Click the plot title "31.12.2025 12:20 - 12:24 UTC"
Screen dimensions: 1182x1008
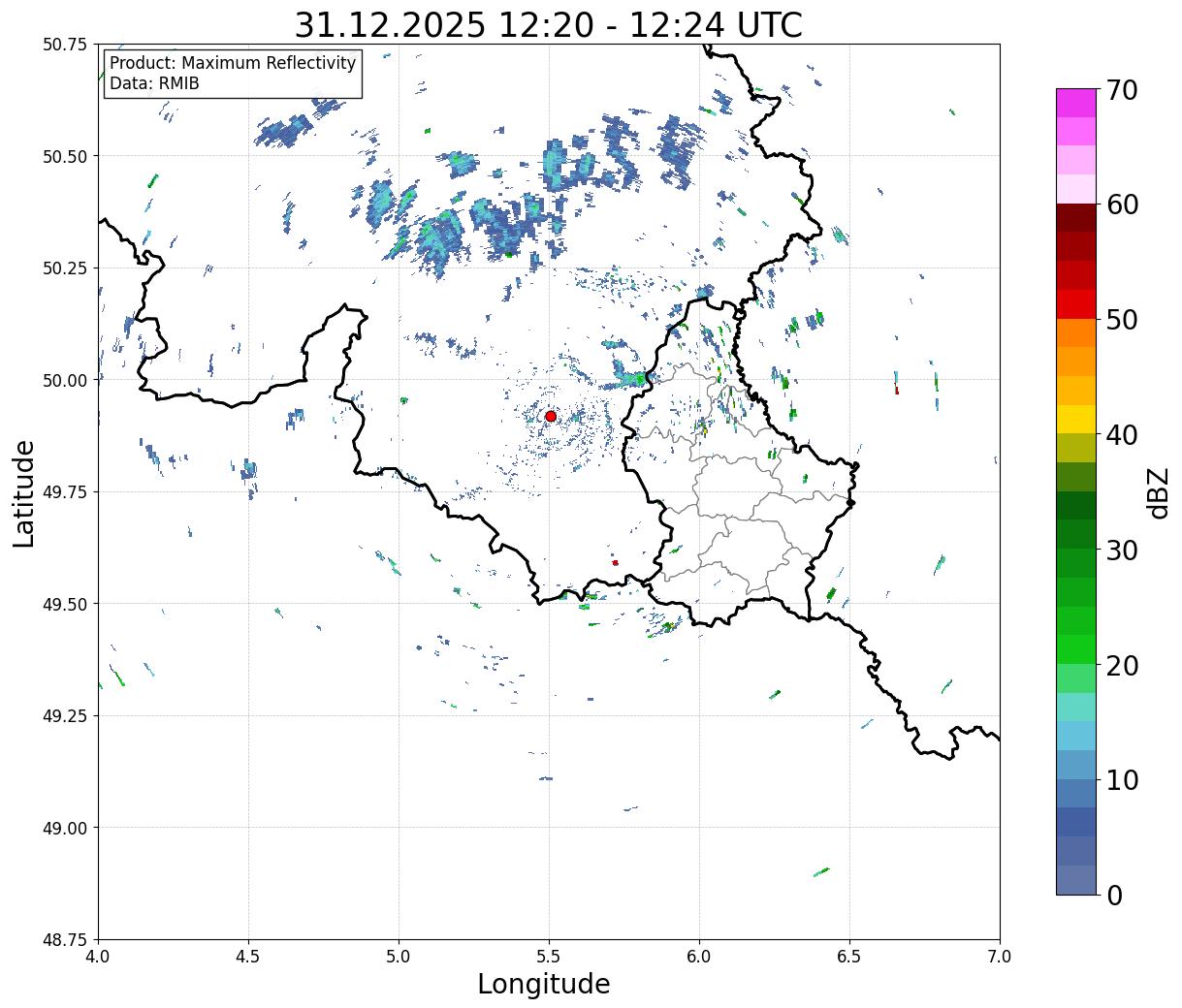(548, 24)
